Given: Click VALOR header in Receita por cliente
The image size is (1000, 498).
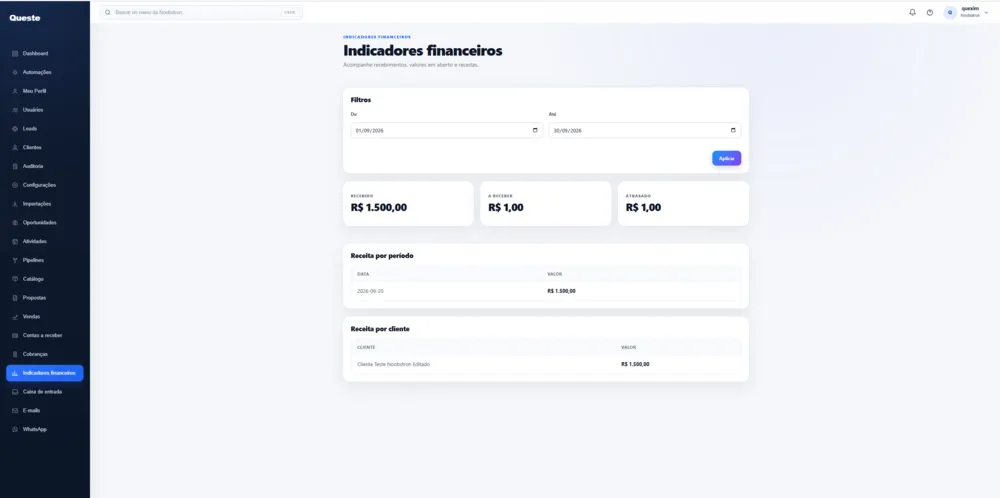Looking at the screenshot, I should (628, 348).
